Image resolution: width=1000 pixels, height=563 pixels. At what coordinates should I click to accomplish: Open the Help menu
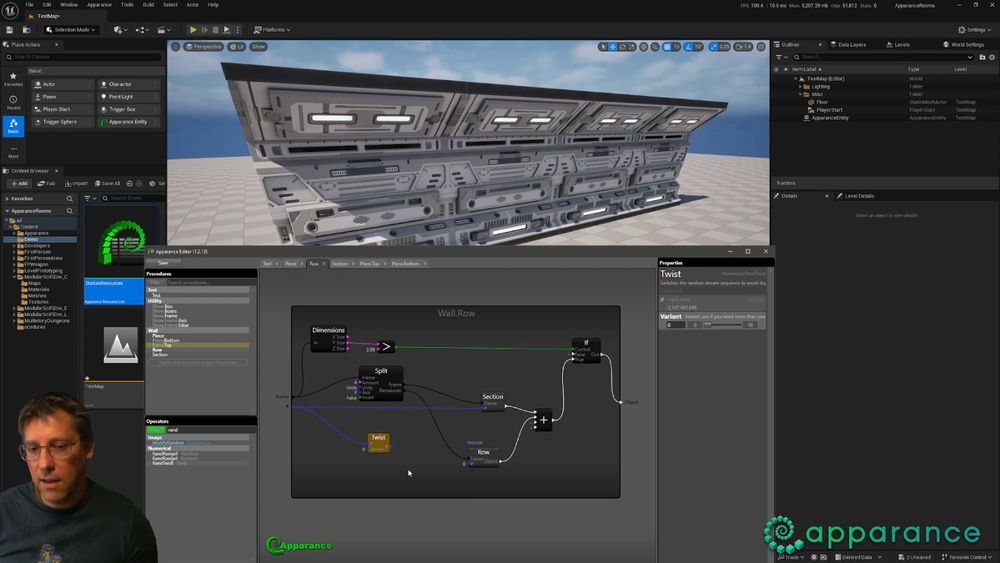(213, 4)
